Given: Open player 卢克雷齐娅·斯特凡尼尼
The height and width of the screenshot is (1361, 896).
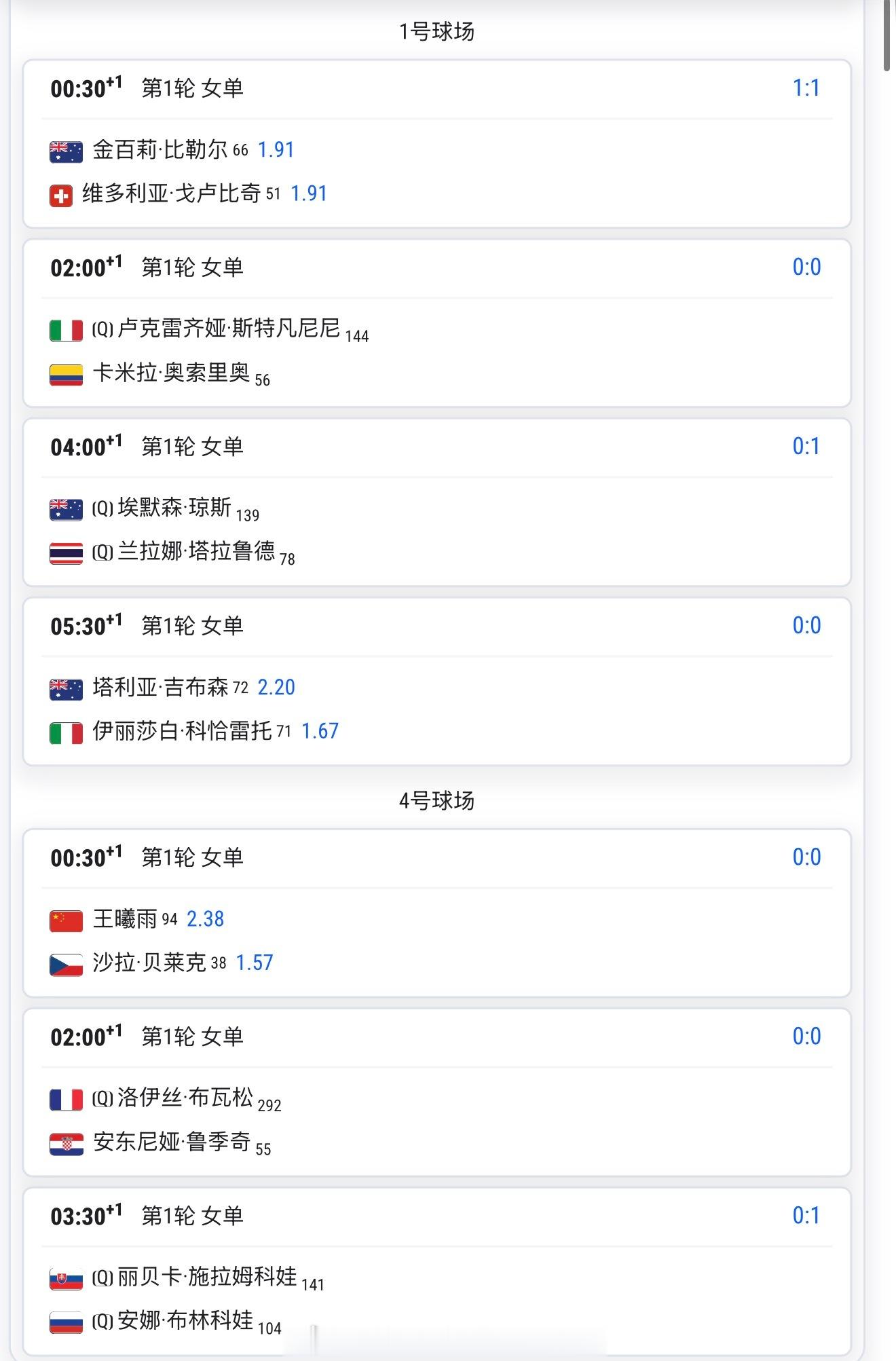Looking at the screenshot, I should coord(229,329).
